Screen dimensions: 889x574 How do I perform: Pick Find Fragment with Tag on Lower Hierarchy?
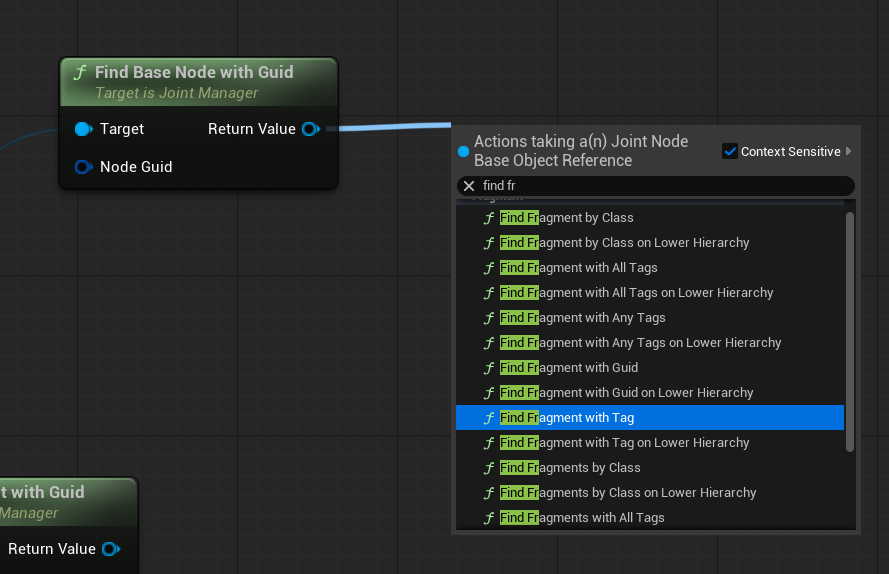pos(624,443)
